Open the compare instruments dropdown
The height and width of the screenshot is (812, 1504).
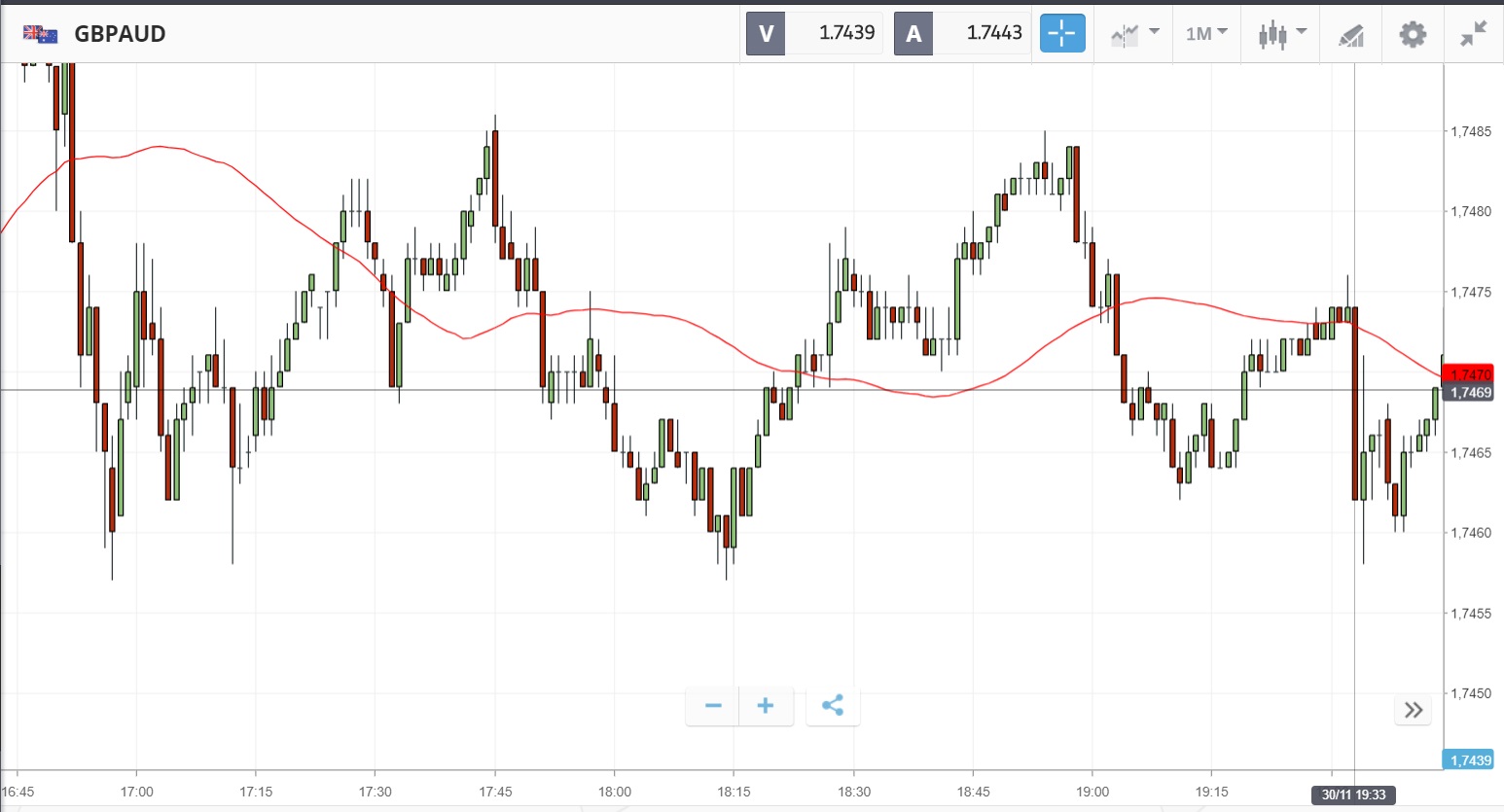point(1134,34)
